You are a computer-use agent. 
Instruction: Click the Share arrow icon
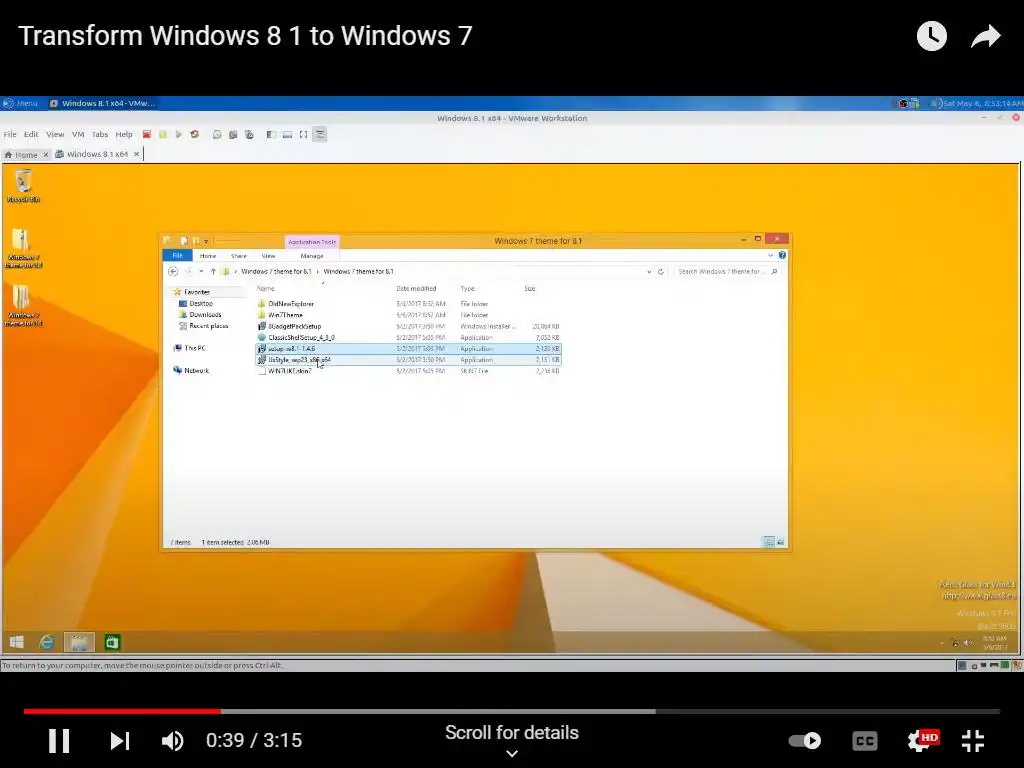click(x=985, y=36)
